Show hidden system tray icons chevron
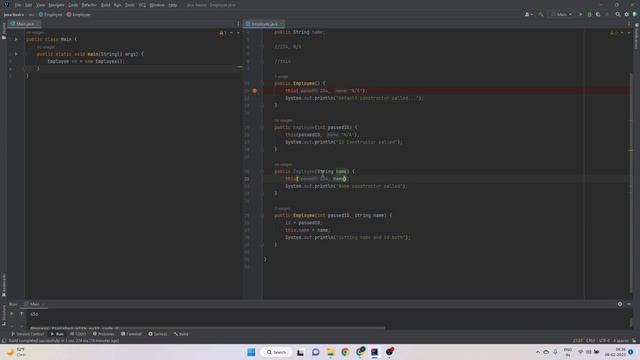 [x=538, y=352]
